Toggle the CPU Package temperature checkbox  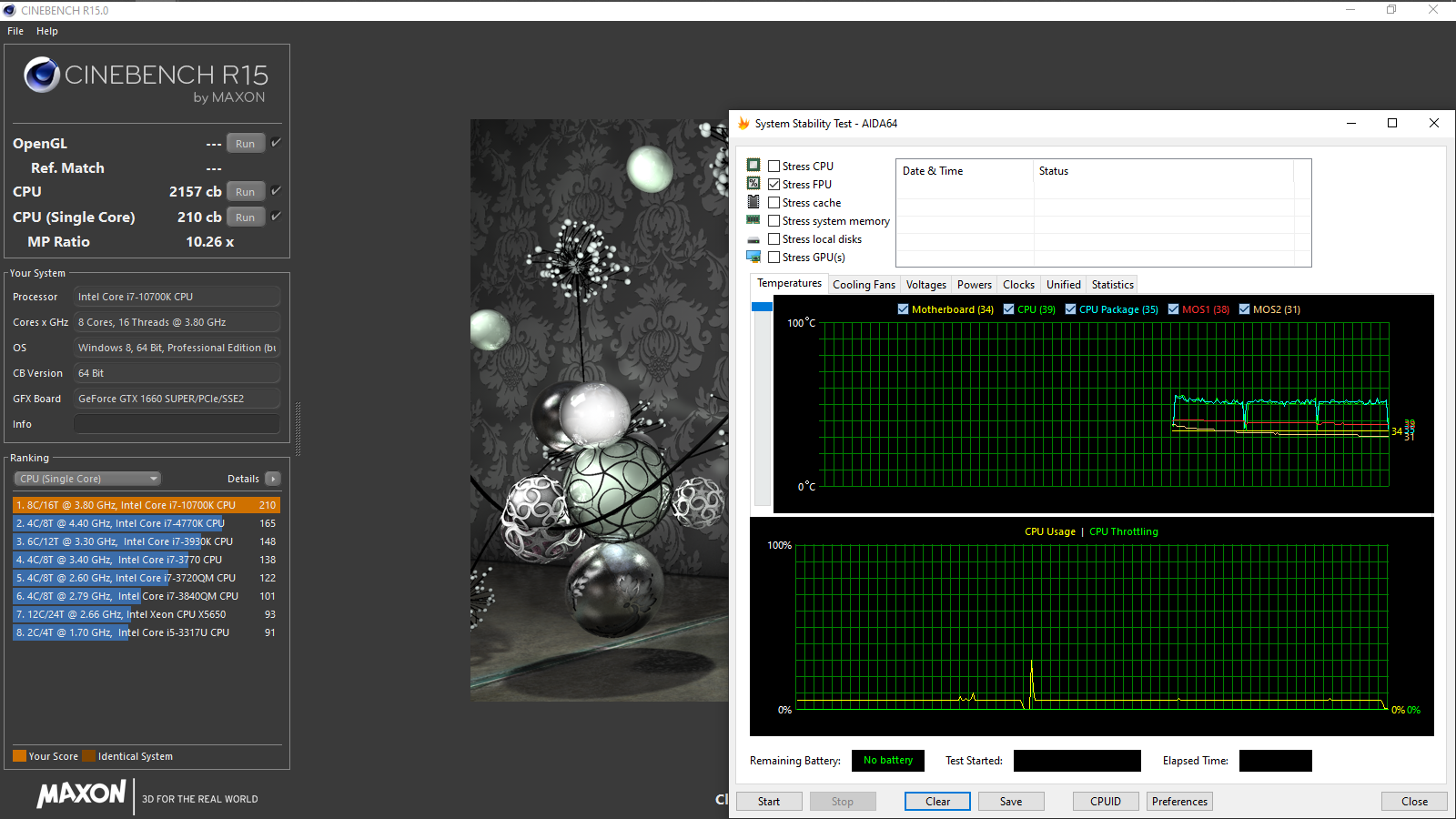click(1071, 309)
